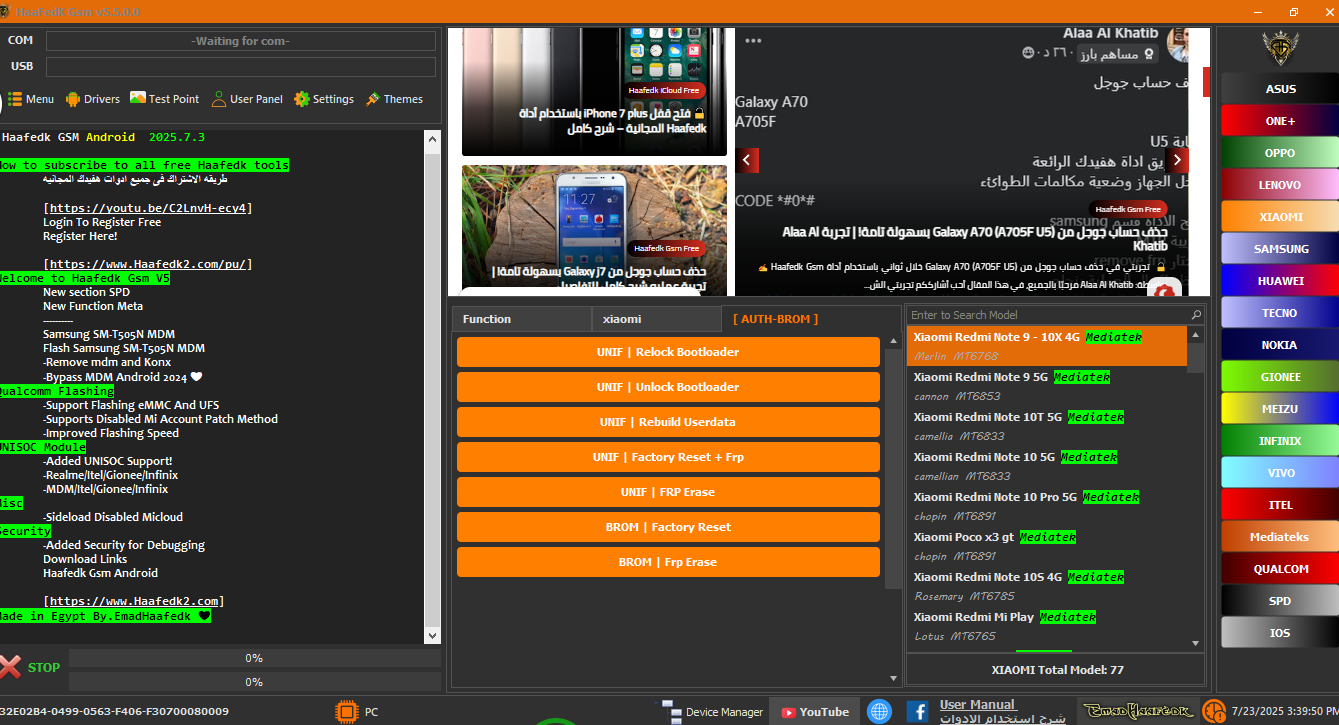
Task: Click the Facebook icon in status bar
Action: point(917,711)
